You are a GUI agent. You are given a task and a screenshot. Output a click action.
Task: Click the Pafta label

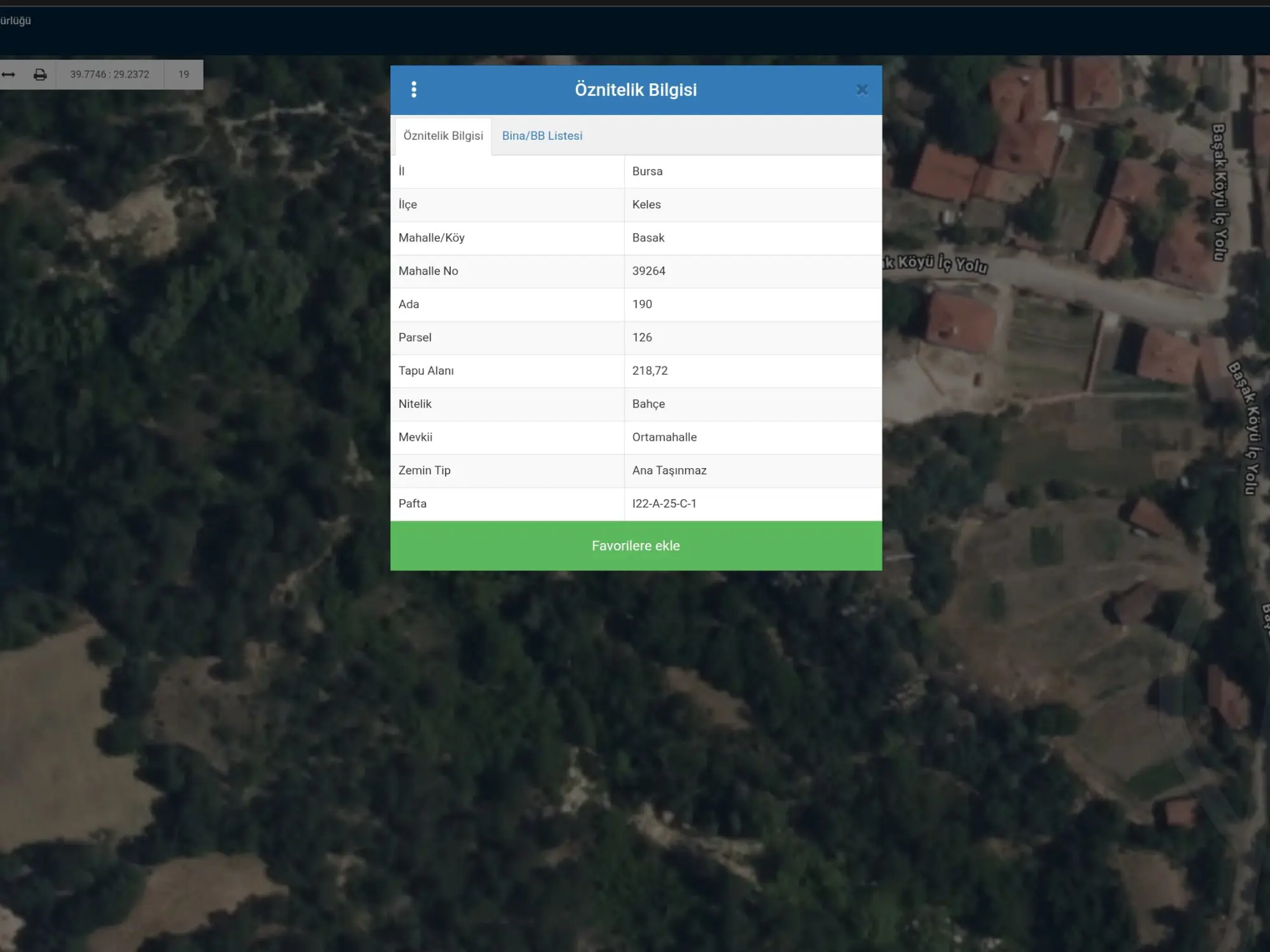coord(412,504)
